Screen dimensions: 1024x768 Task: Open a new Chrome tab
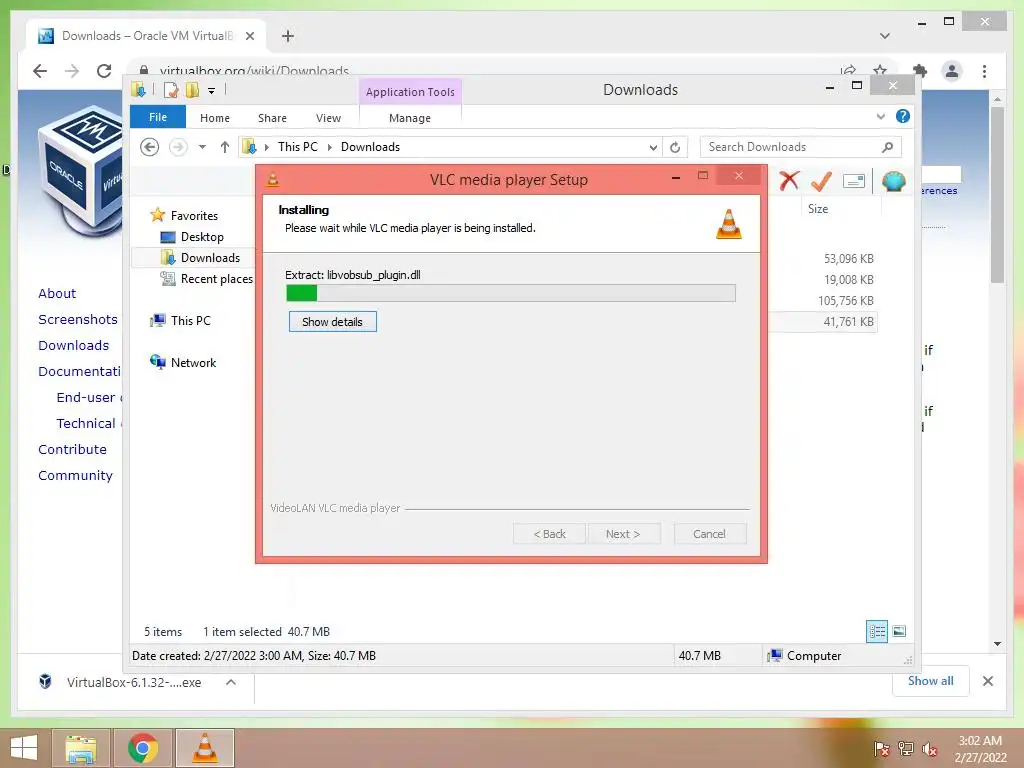pyautogui.click(x=288, y=36)
